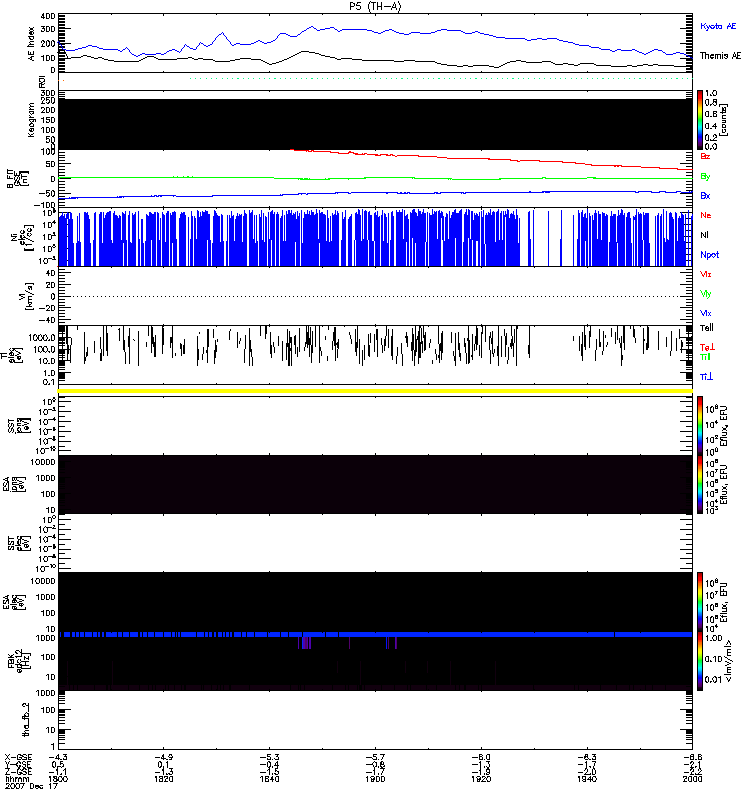
Task: Select the Kyoto AE legend label
Action: pyautogui.click(x=718, y=26)
